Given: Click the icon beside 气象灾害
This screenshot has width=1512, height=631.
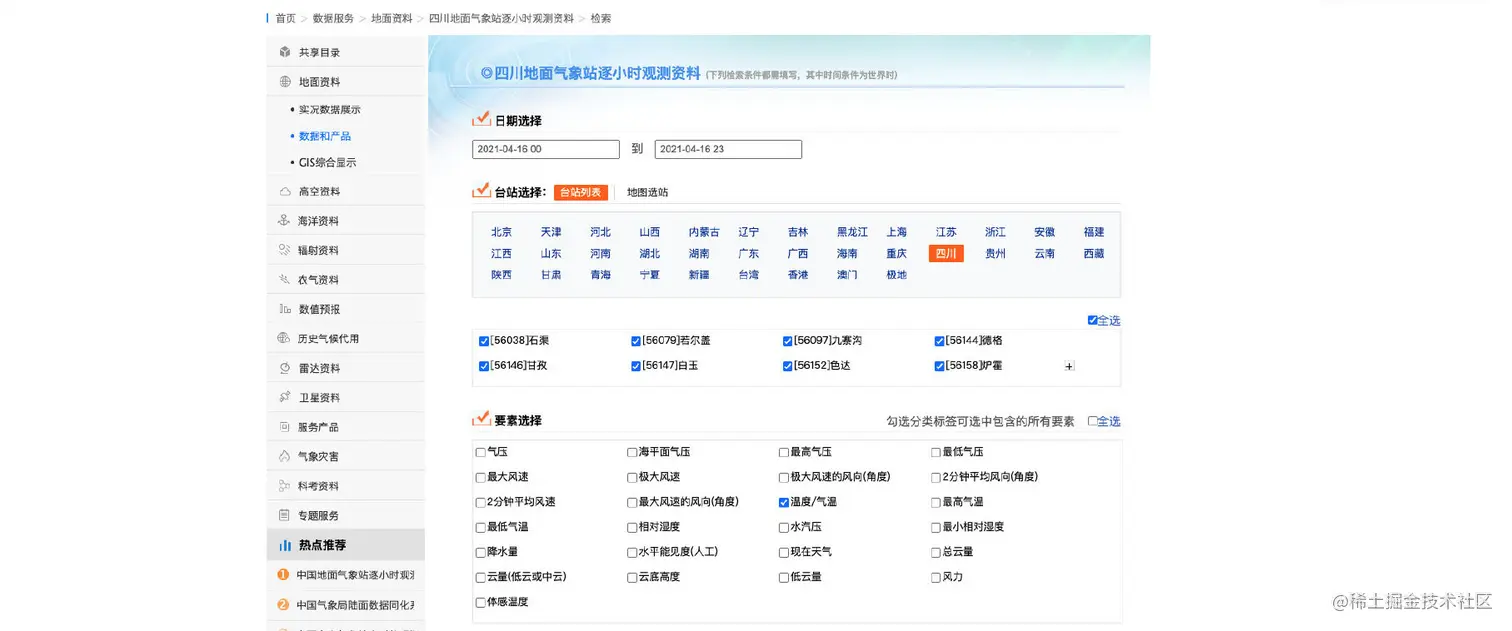Looking at the screenshot, I should click(285, 457).
